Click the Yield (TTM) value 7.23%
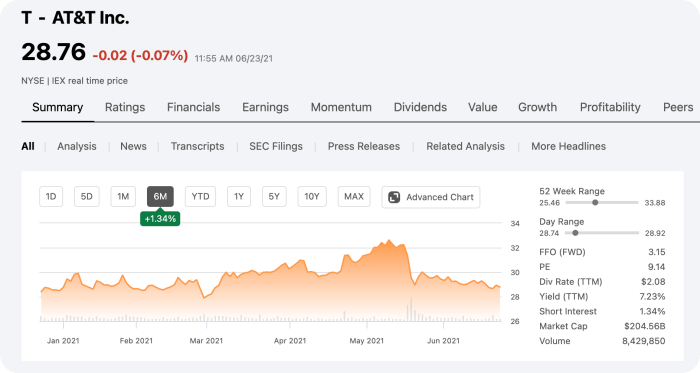Viewport: 700px width, 373px height. [x=652, y=297]
